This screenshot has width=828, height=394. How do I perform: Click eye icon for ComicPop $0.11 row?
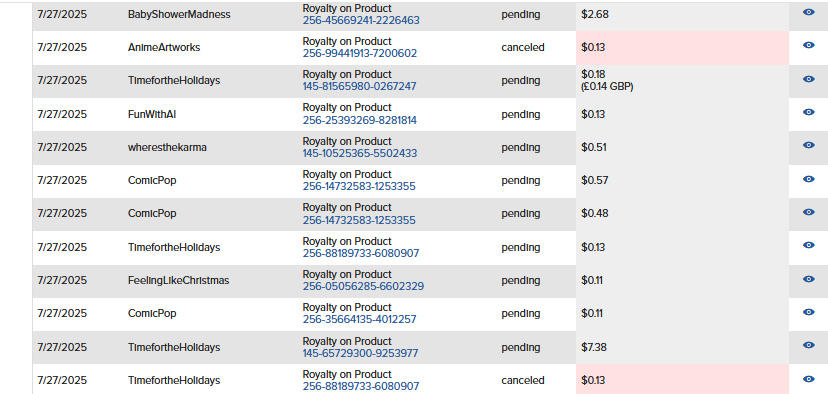808,312
